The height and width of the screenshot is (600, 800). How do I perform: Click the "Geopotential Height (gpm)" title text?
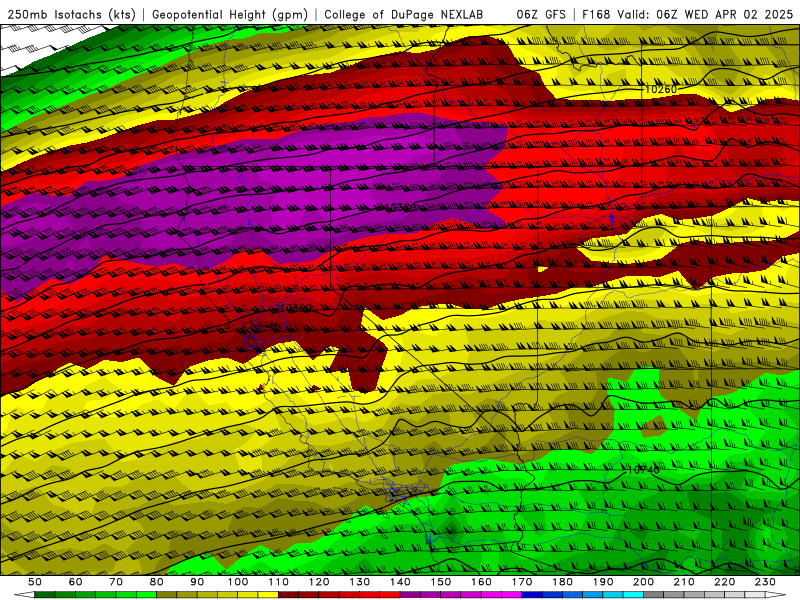click(x=230, y=14)
